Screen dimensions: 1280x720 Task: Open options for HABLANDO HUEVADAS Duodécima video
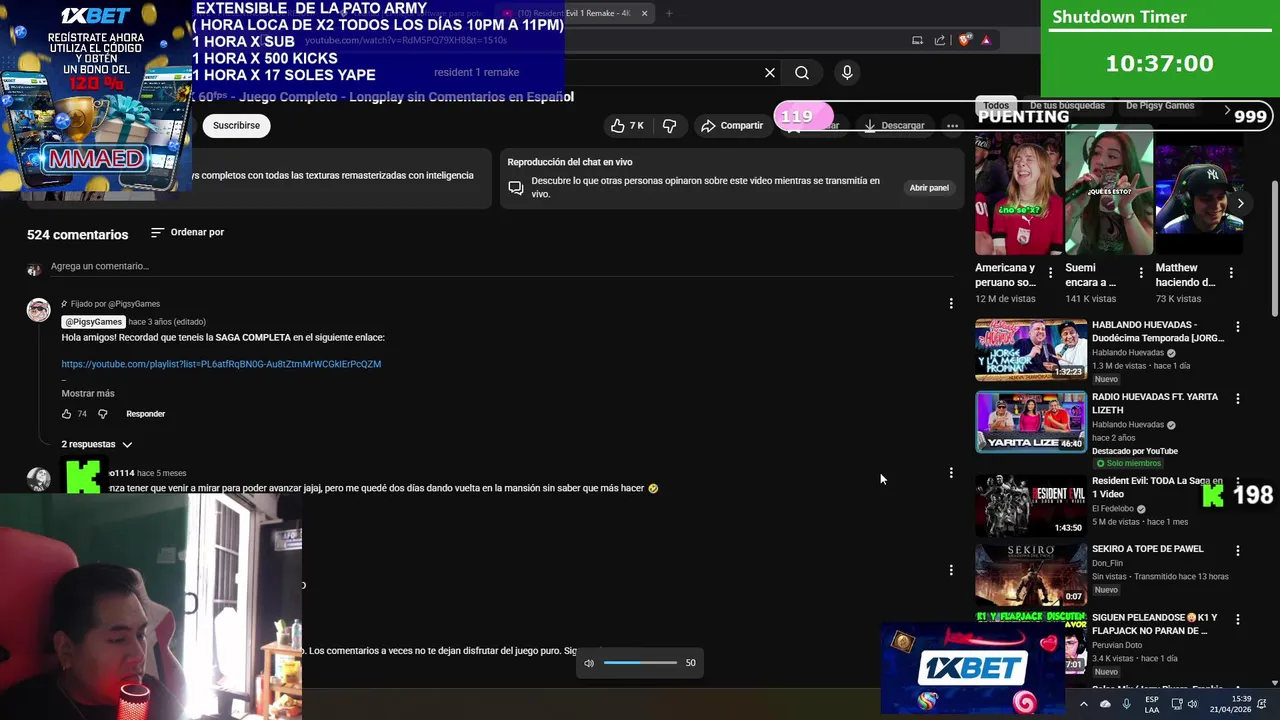(1238, 327)
